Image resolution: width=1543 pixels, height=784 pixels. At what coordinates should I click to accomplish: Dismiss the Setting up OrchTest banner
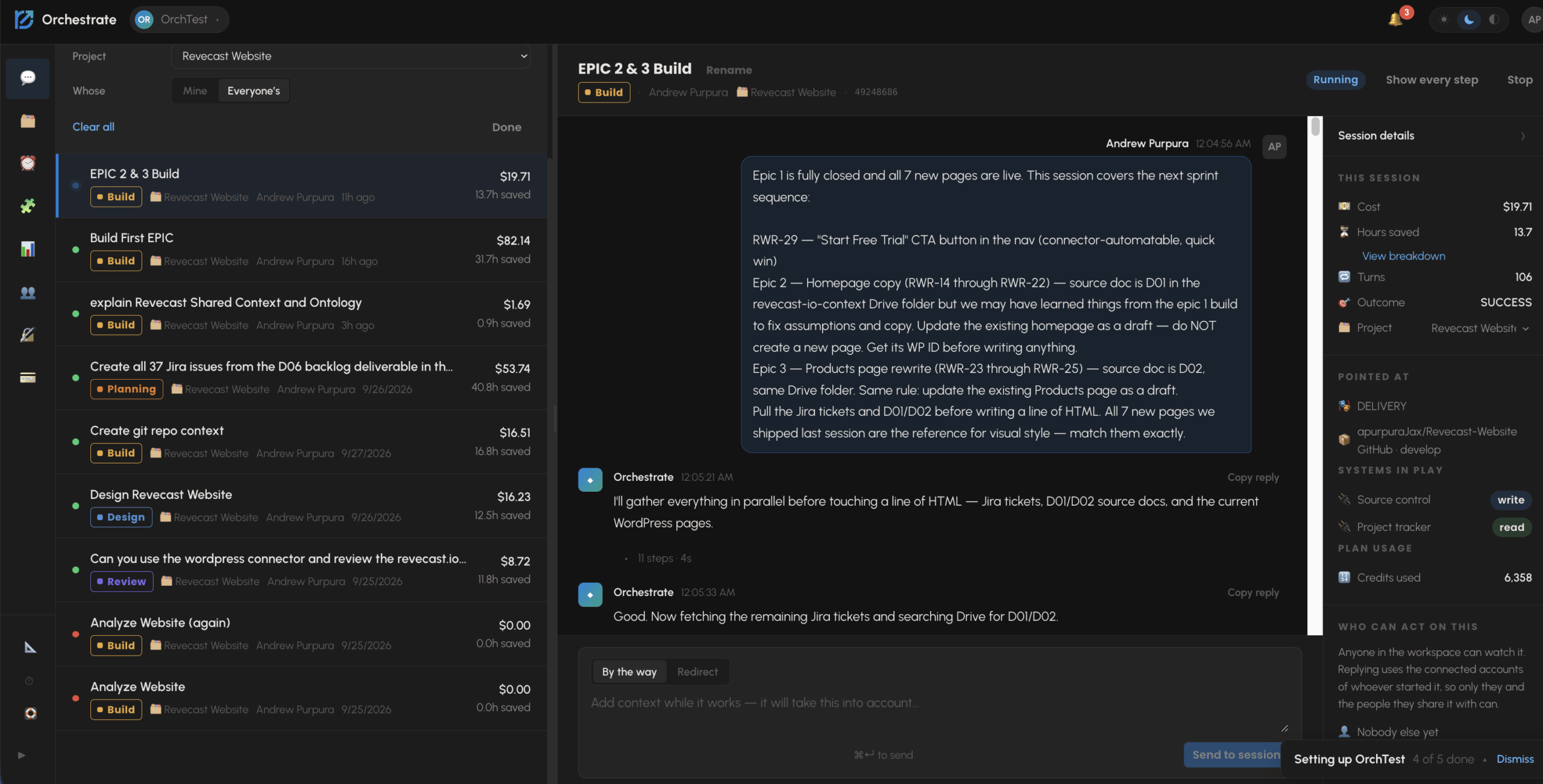(1515, 759)
